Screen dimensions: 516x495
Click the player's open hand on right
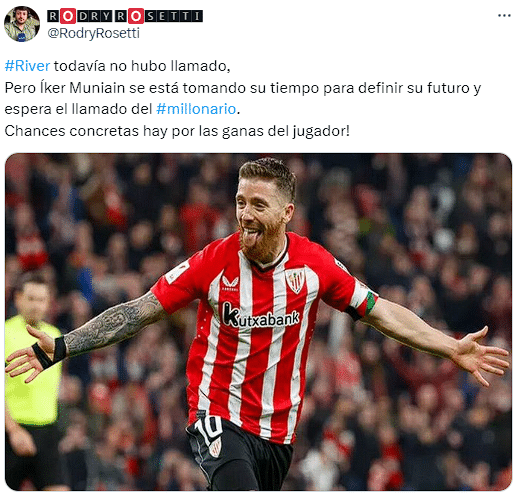point(482,356)
